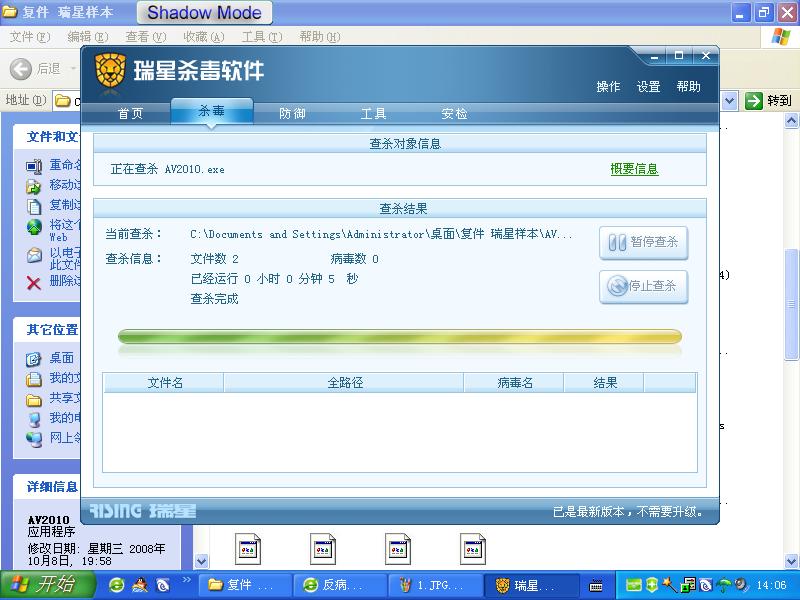Open the 防御 tab
This screenshot has width=800, height=600.
[x=292, y=113]
